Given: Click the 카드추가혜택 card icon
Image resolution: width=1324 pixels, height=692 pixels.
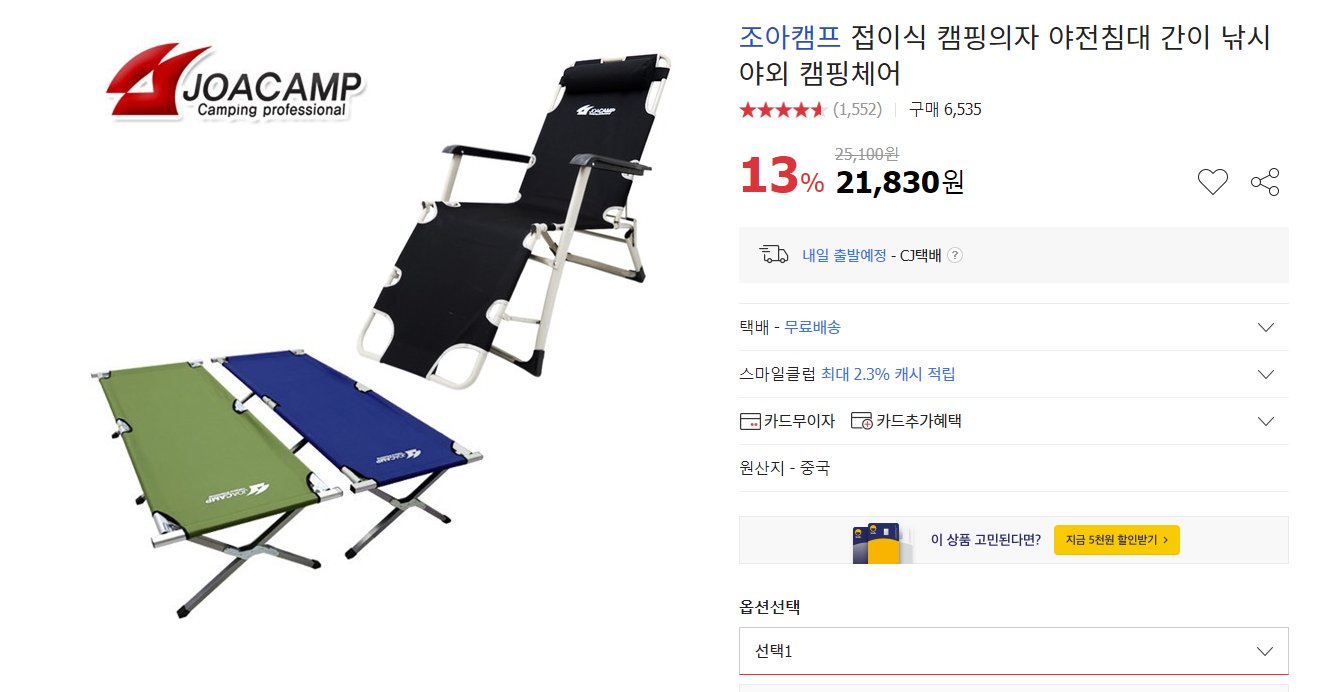Looking at the screenshot, I should [x=861, y=421].
